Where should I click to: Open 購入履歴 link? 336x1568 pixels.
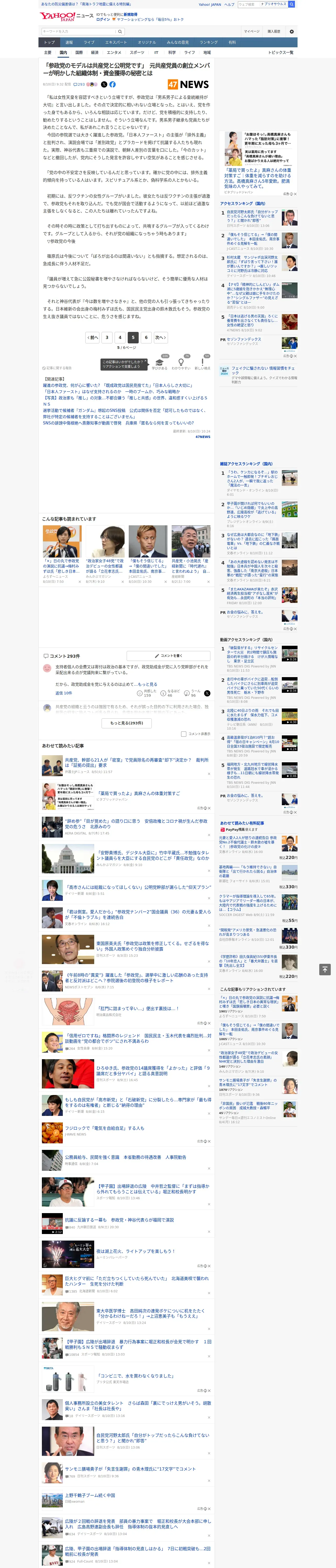coord(274,31)
